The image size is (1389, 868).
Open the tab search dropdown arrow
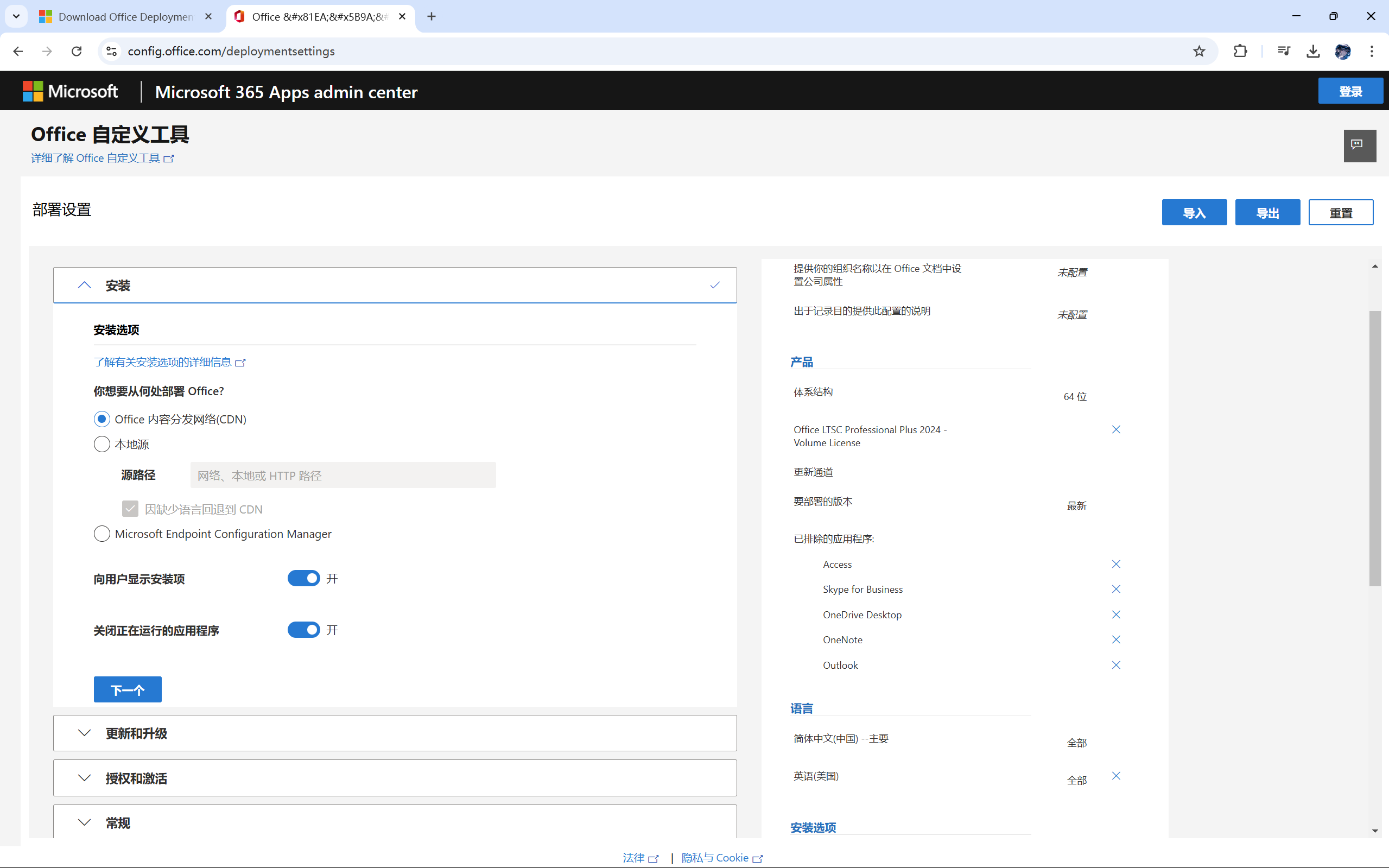point(16,16)
